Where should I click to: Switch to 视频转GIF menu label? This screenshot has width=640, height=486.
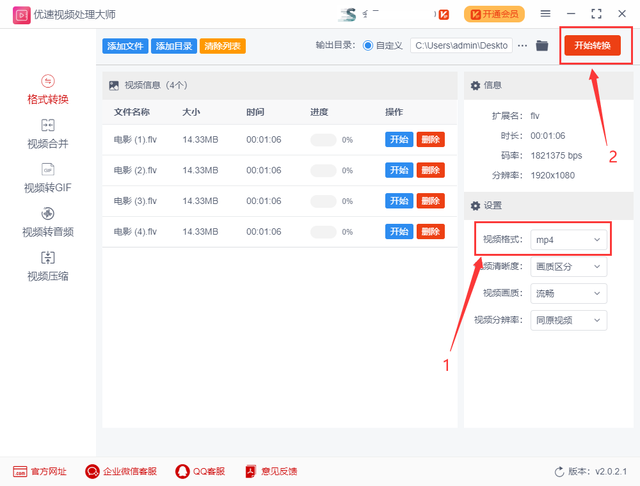click(48, 188)
